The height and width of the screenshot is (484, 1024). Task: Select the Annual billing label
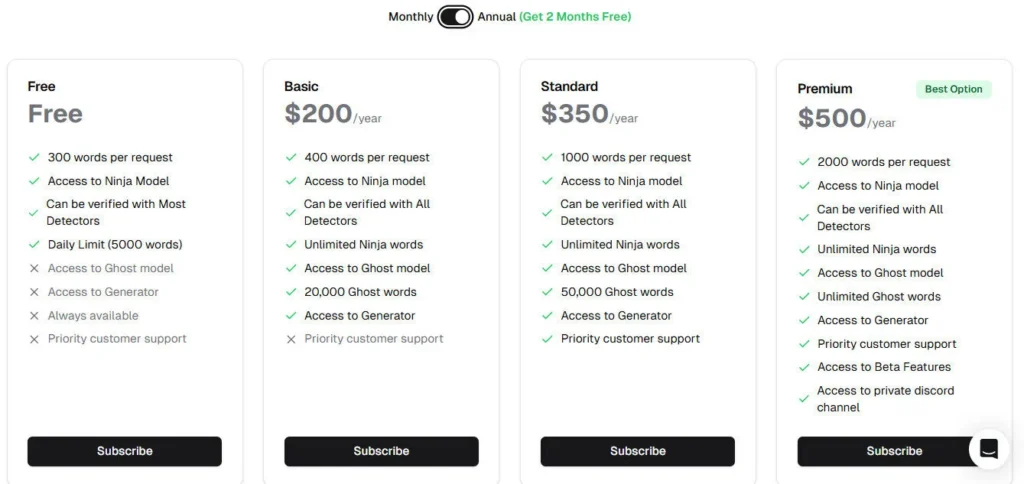[497, 17]
